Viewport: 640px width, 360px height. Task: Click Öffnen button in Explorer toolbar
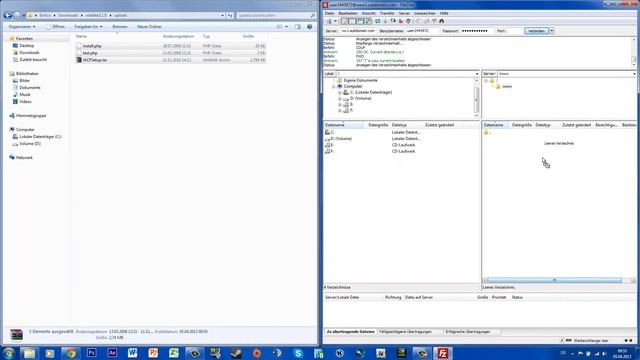click(56, 27)
